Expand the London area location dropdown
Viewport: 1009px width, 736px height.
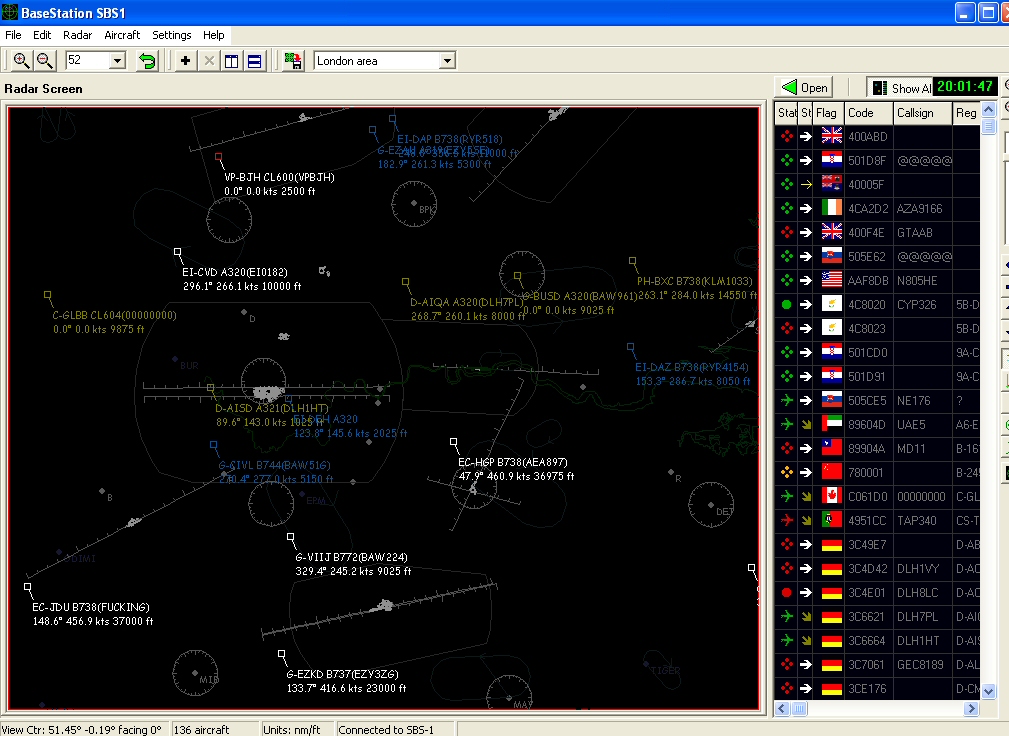point(447,61)
